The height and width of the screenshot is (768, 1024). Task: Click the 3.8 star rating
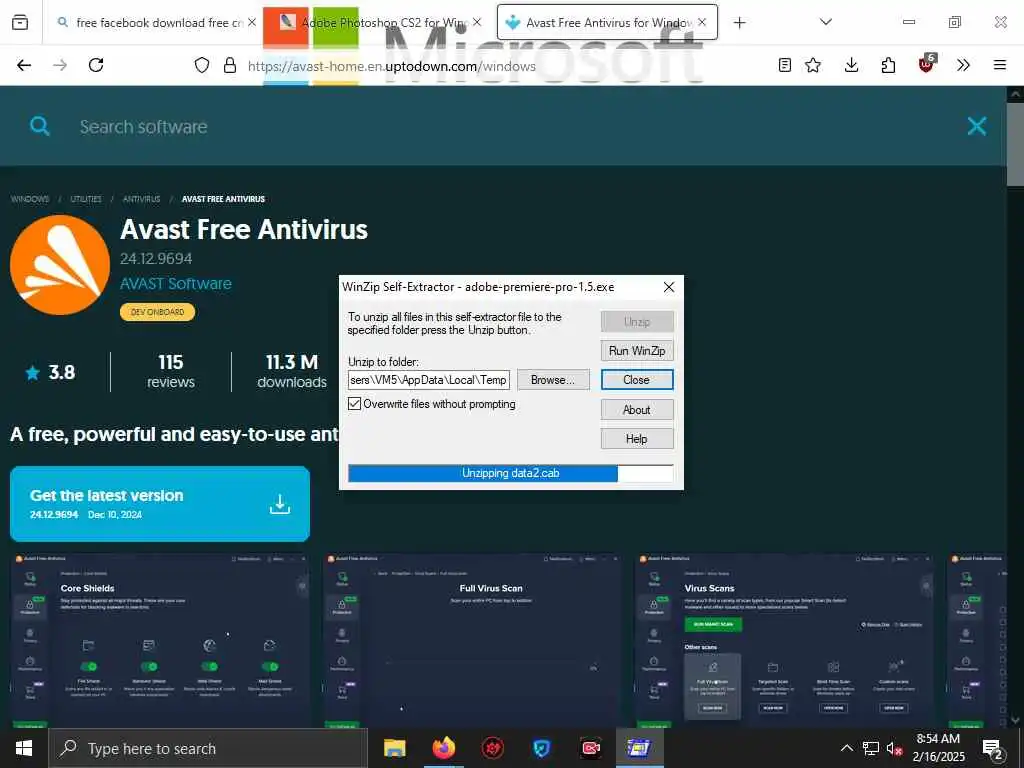coord(50,372)
